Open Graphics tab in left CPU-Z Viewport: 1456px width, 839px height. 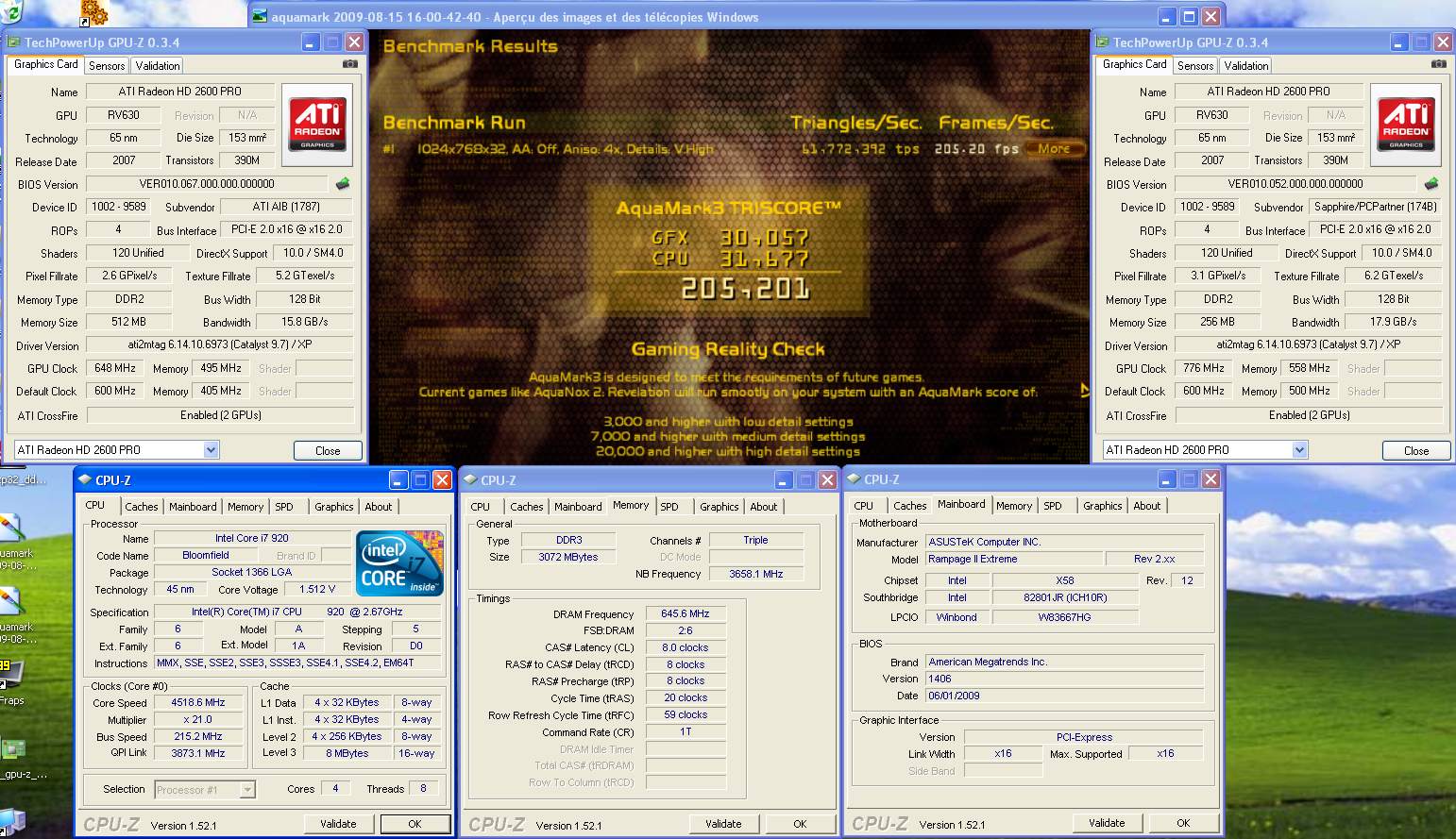(334, 507)
